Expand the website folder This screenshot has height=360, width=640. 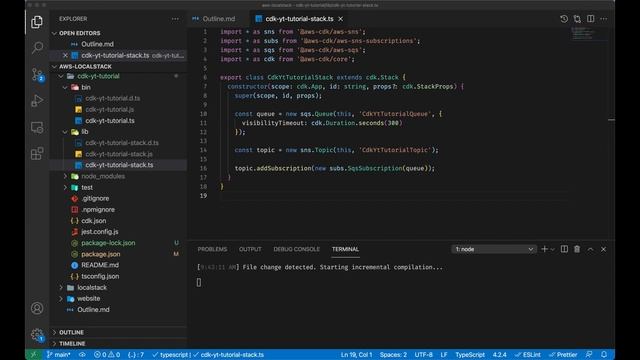click(89, 298)
